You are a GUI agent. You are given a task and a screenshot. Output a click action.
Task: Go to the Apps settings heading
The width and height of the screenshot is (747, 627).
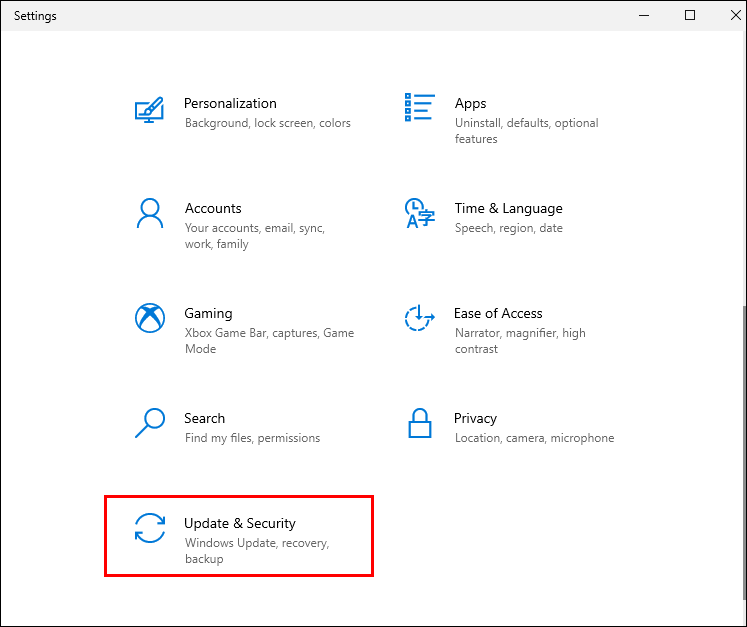coord(470,103)
